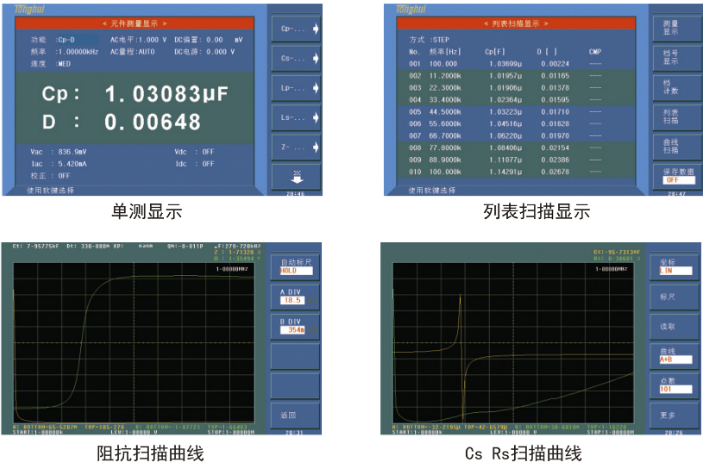
Task: Select list row 001 at 100.000 Hz
Action: pos(515,64)
